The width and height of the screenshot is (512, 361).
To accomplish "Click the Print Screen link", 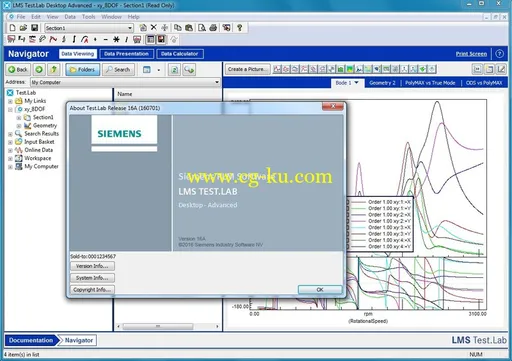I will [x=471, y=54].
